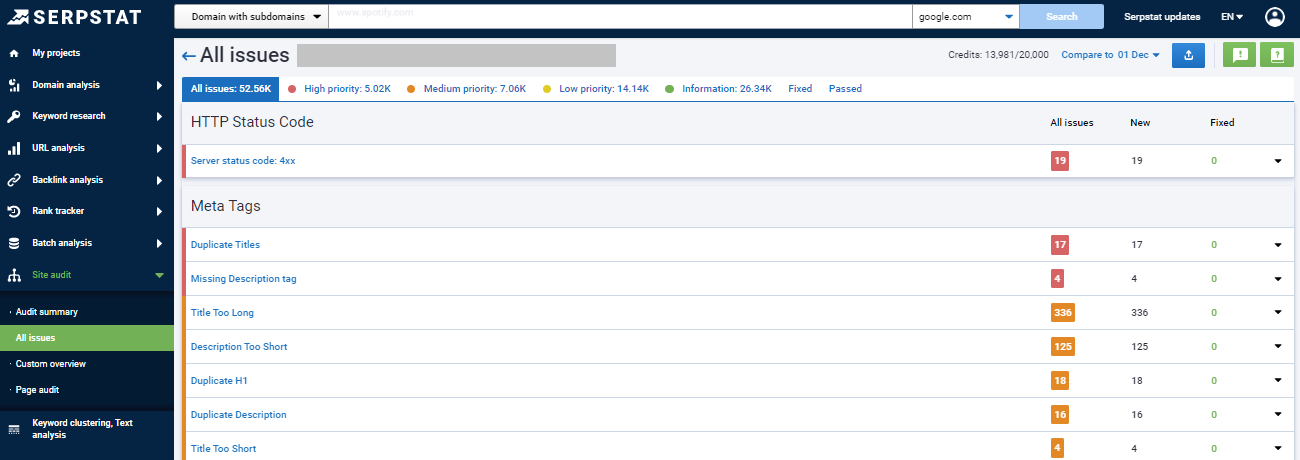The width and height of the screenshot is (1300, 460).
Task: Click Rank tracker history icon
Action: [x=14, y=211]
